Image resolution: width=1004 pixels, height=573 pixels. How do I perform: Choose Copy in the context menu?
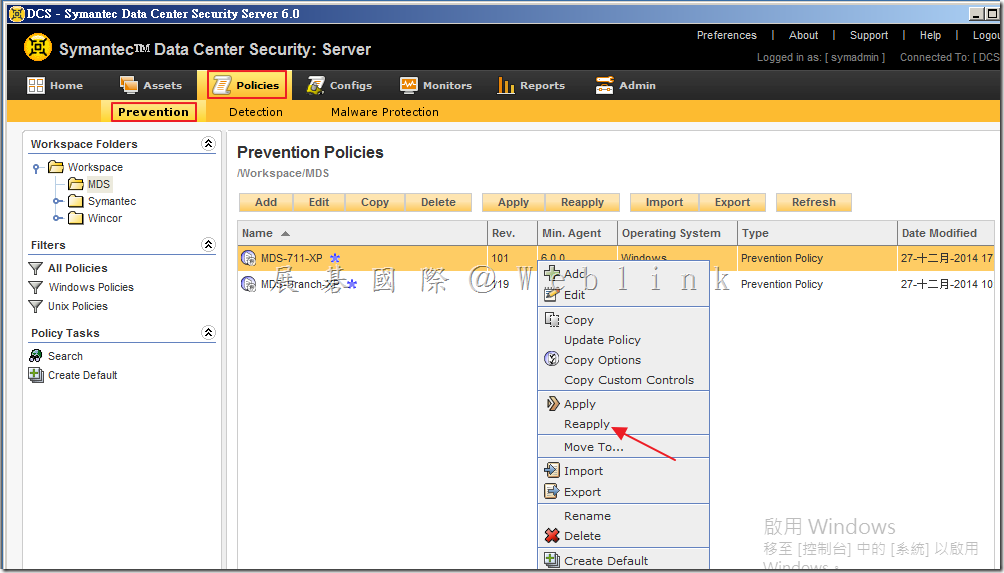pos(623,320)
